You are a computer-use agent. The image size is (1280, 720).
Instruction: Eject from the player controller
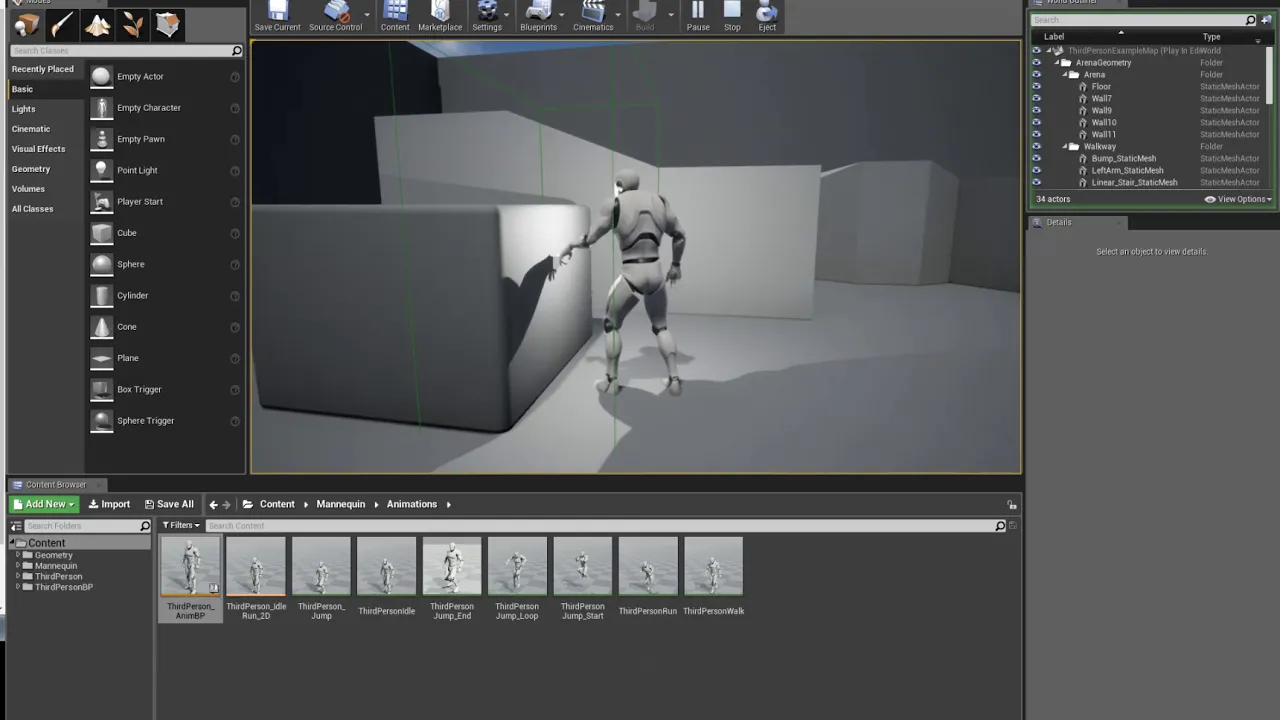(x=767, y=17)
